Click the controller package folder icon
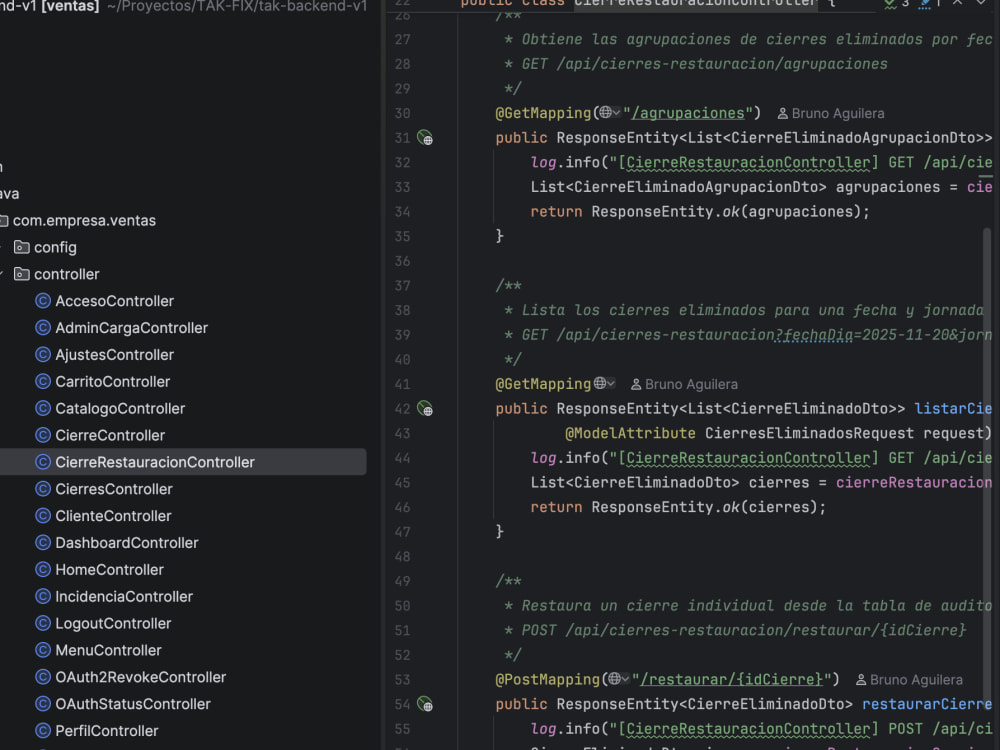This screenshot has height=750, width=1000. tap(22, 274)
